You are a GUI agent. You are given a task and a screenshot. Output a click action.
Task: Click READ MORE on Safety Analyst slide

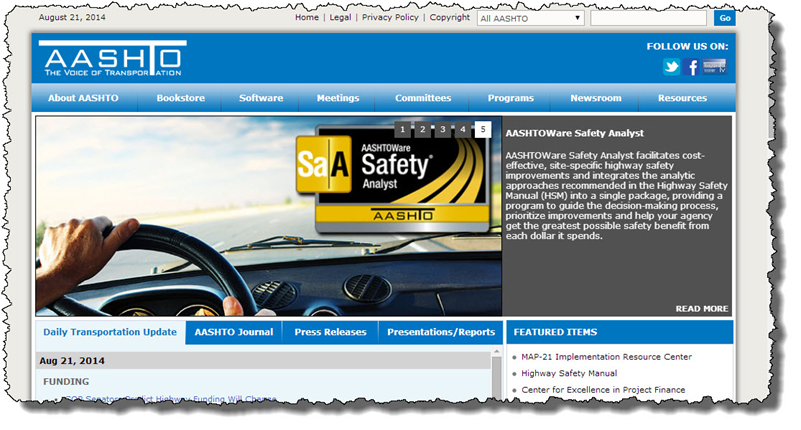(702, 309)
